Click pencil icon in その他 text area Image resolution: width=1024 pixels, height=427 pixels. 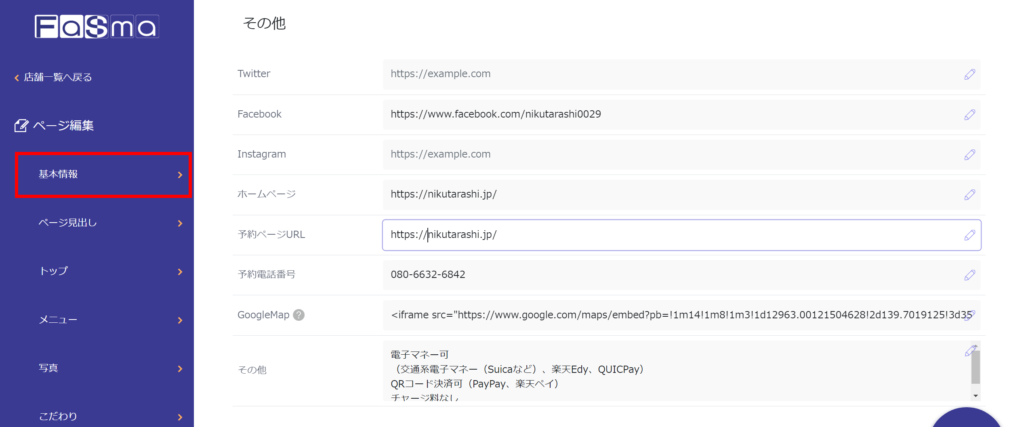coord(969,350)
